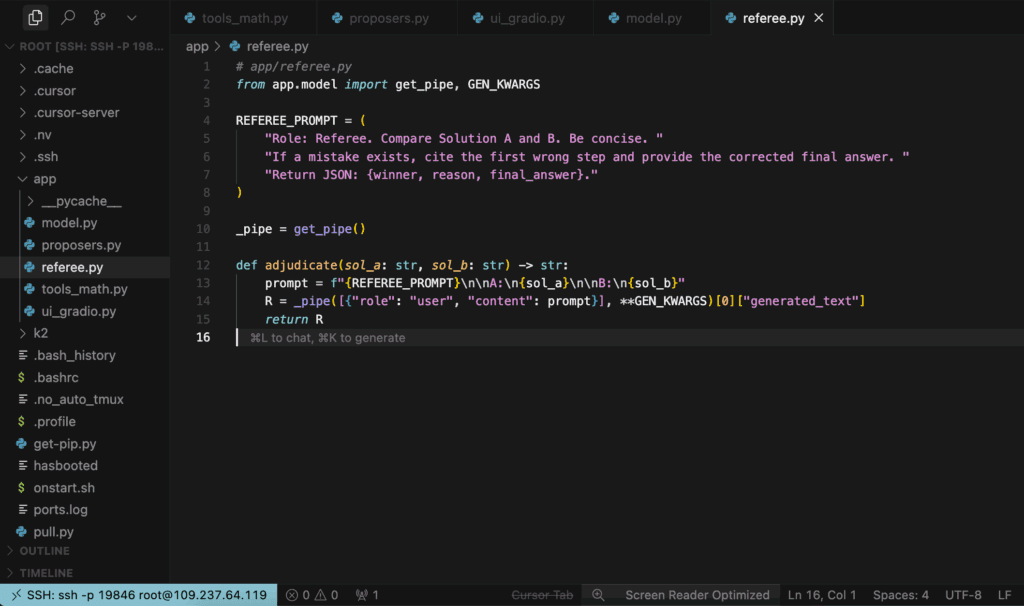Open the Source Control view icon
Image resolution: width=1024 pixels, height=606 pixels.
click(x=99, y=18)
